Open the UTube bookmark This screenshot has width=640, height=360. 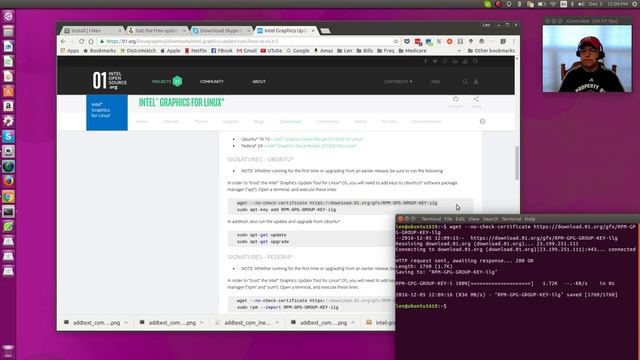271,51
